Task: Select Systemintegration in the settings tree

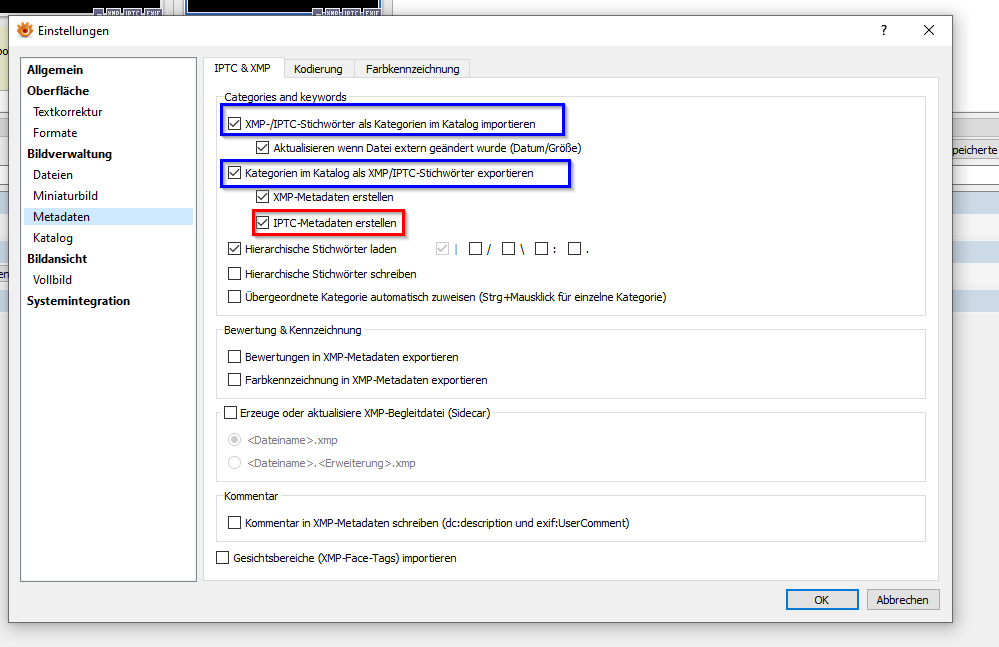Action: 78,301
